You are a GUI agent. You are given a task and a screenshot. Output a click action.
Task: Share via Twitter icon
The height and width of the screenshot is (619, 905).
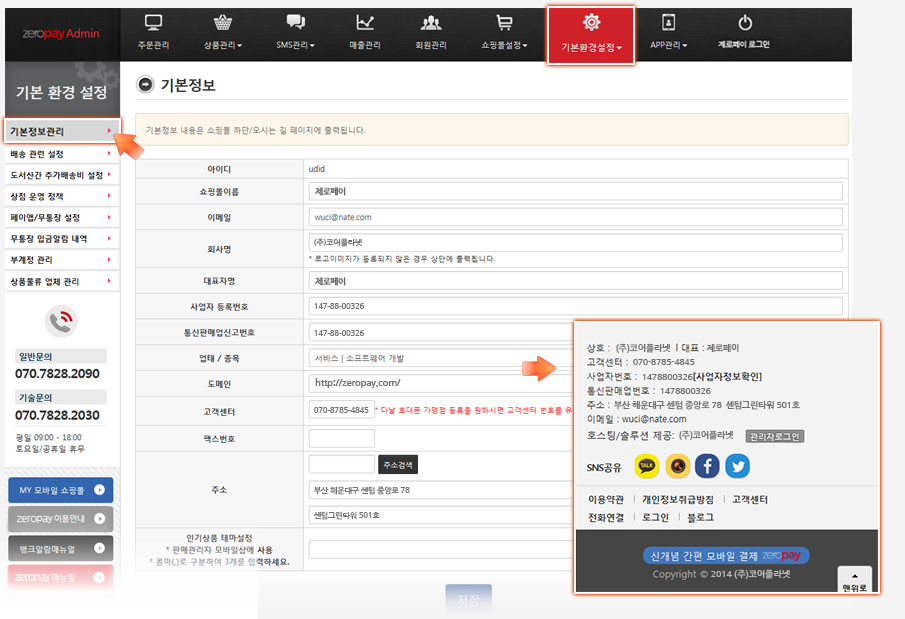738,466
